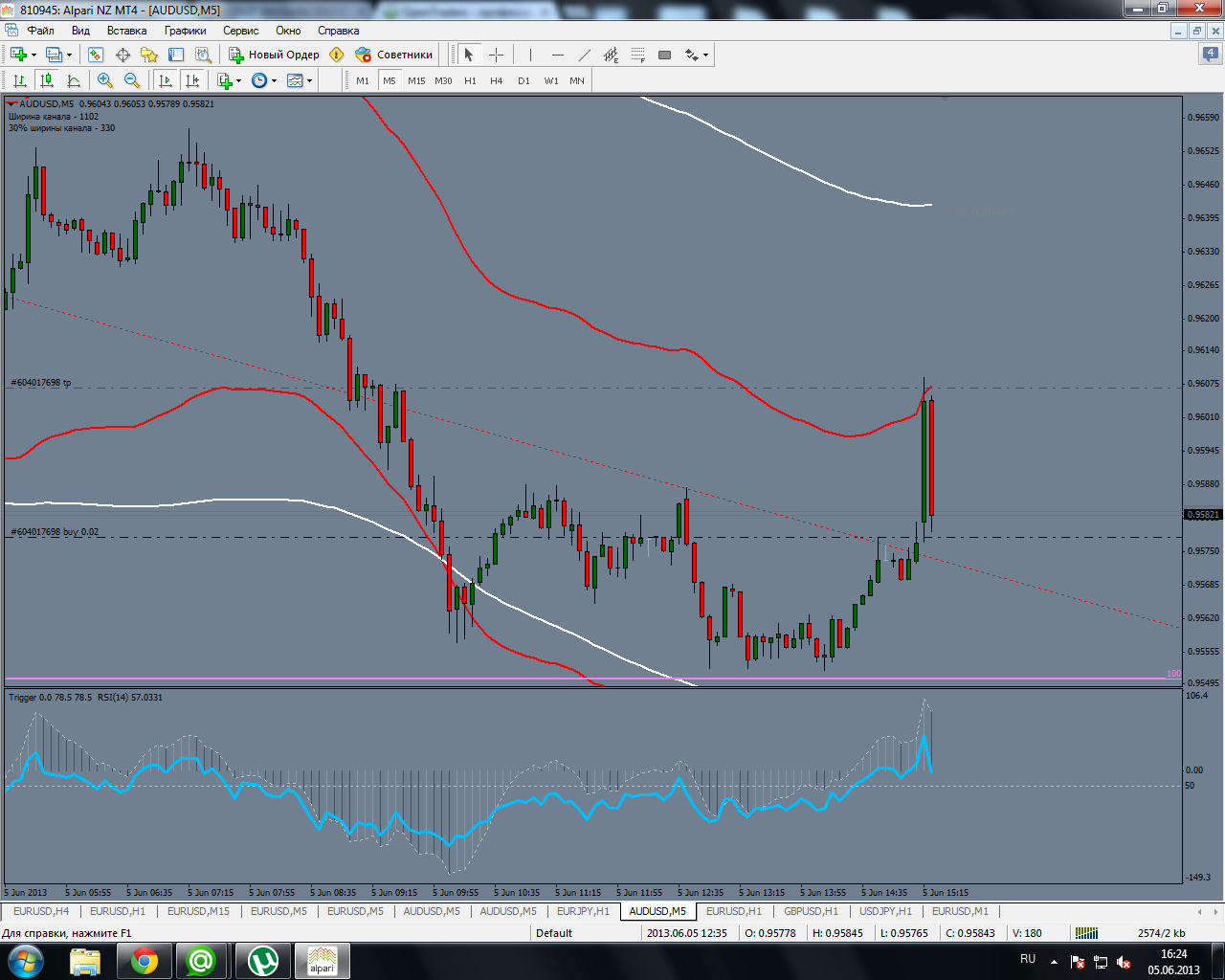This screenshot has width=1225, height=980.
Task: Zoom out of the chart
Action: [x=132, y=81]
